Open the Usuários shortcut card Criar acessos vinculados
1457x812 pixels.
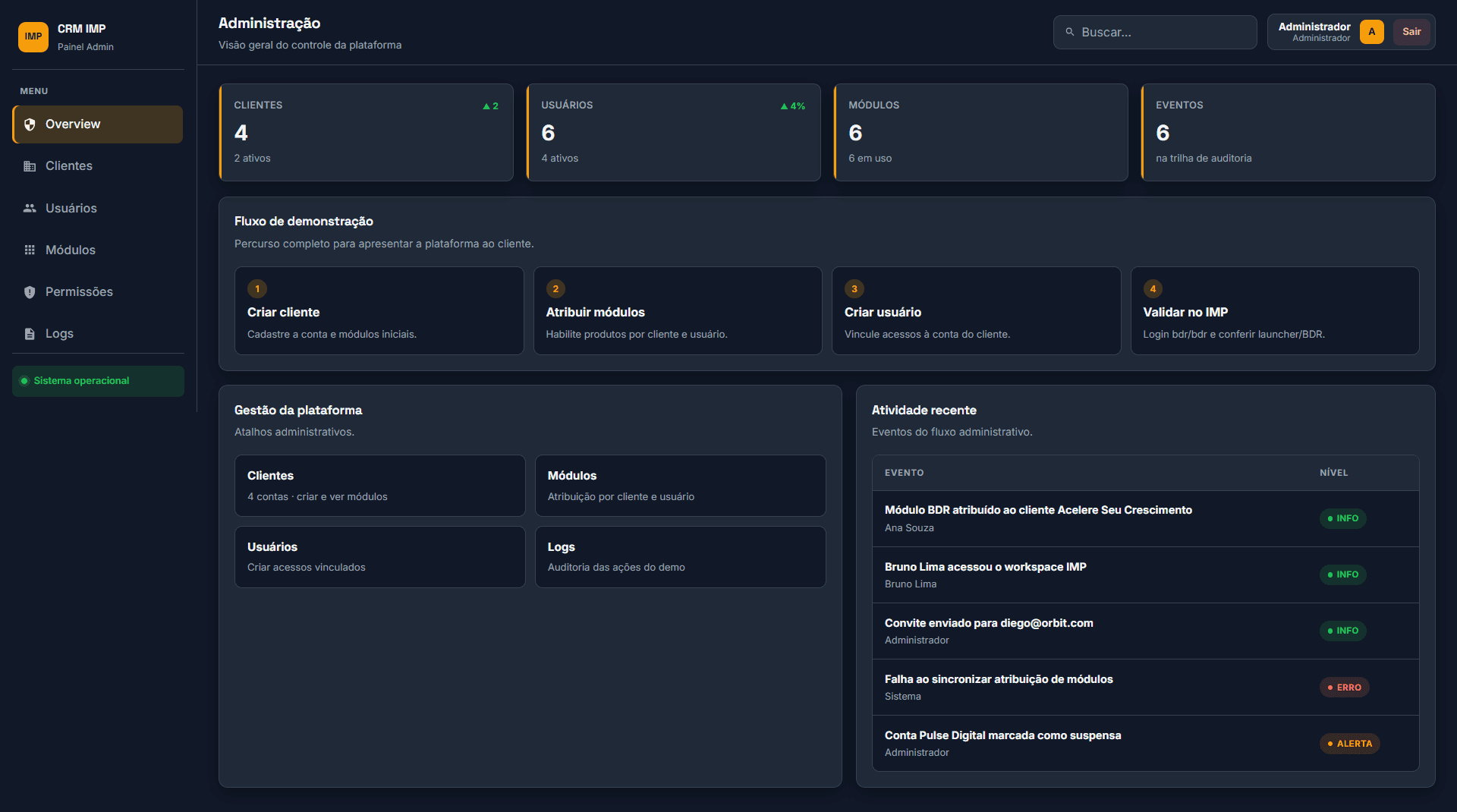[379, 557]
